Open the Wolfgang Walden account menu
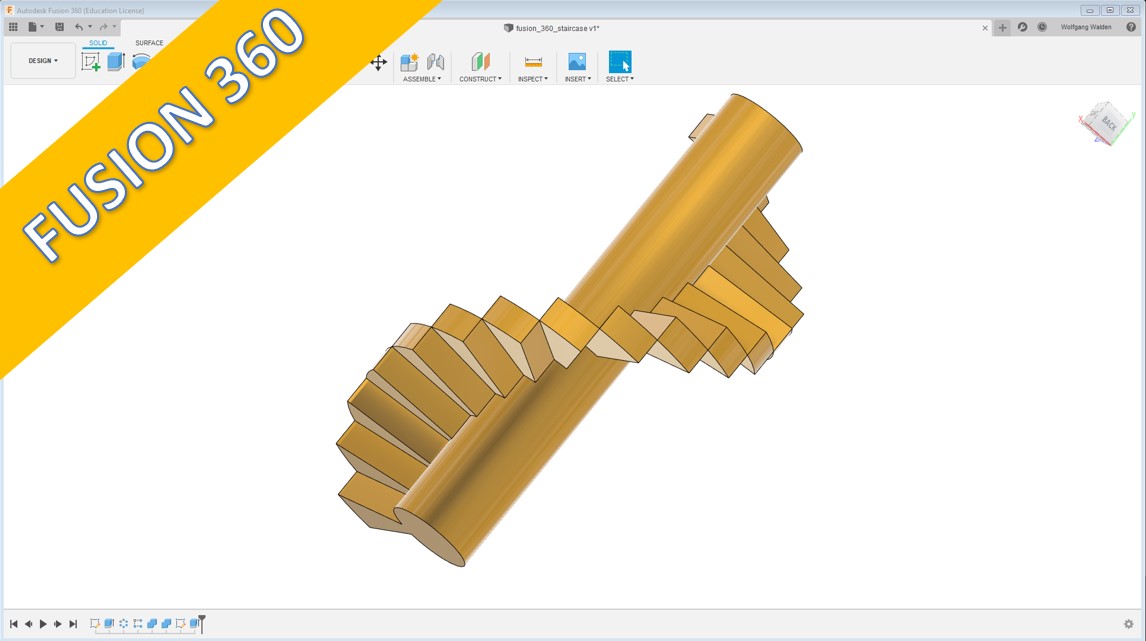The height and width of the screenshot is (641, 1146). tap(1086, 27)
